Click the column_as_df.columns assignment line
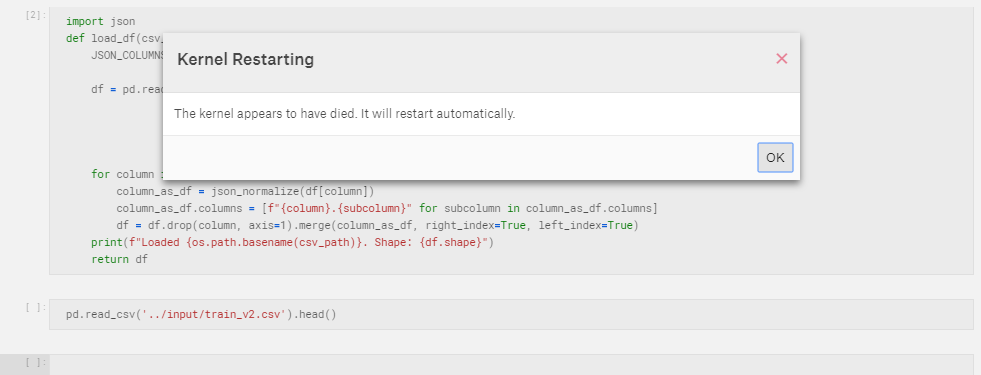 [387, 208]
